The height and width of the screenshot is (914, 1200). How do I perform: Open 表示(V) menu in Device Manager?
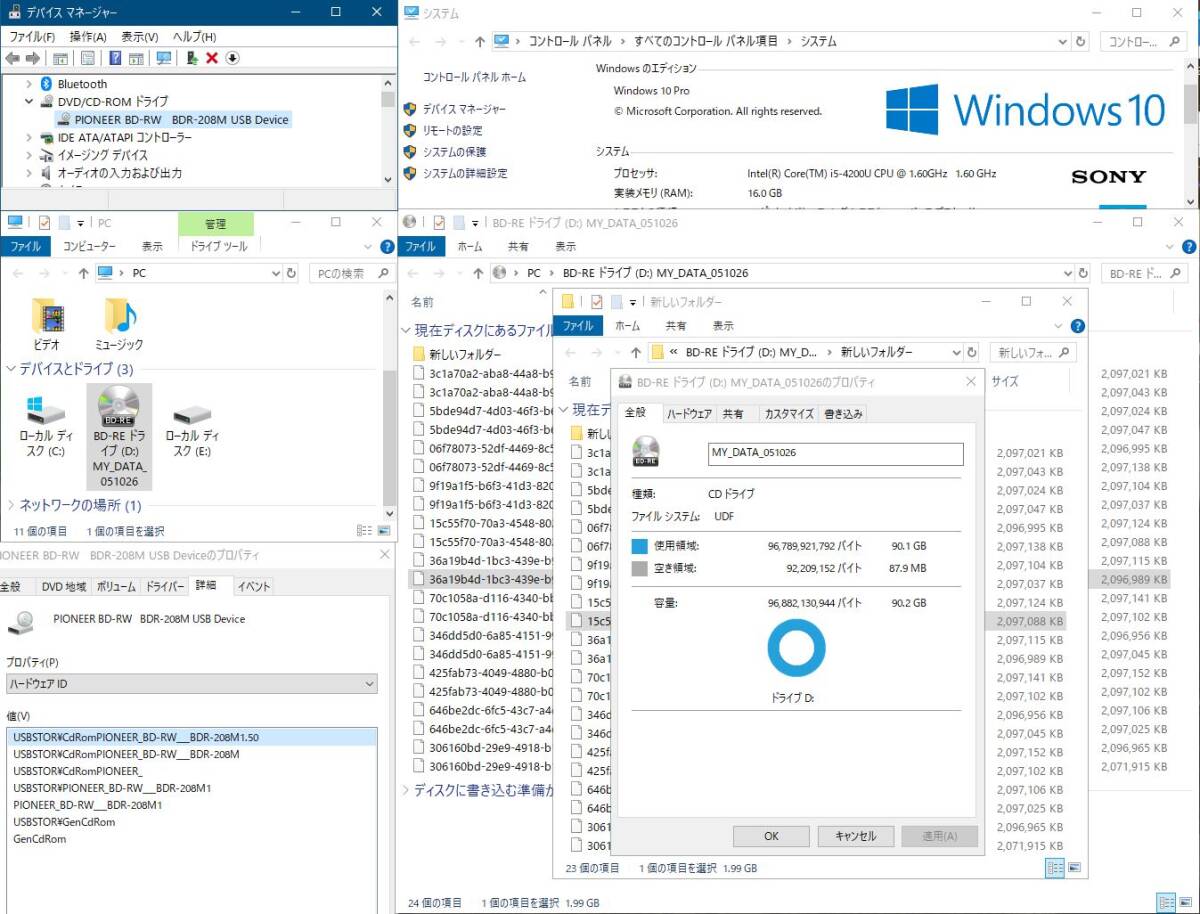140,37
